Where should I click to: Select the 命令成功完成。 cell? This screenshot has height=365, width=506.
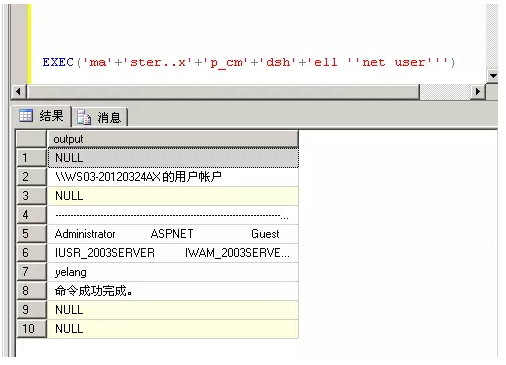point(173,291)
